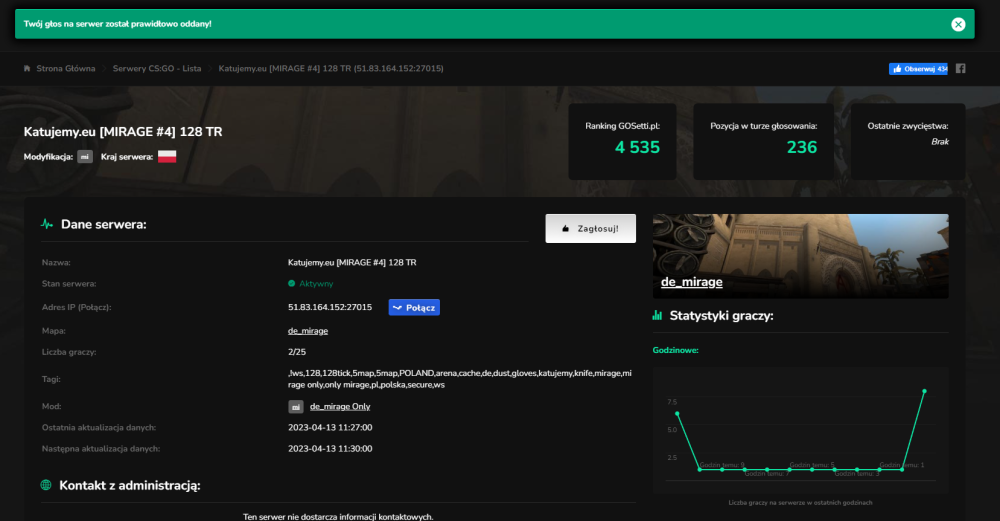The image size is (1000, 521).
Task: Open the de_mirage Only mod link
Action: point(340,407)
